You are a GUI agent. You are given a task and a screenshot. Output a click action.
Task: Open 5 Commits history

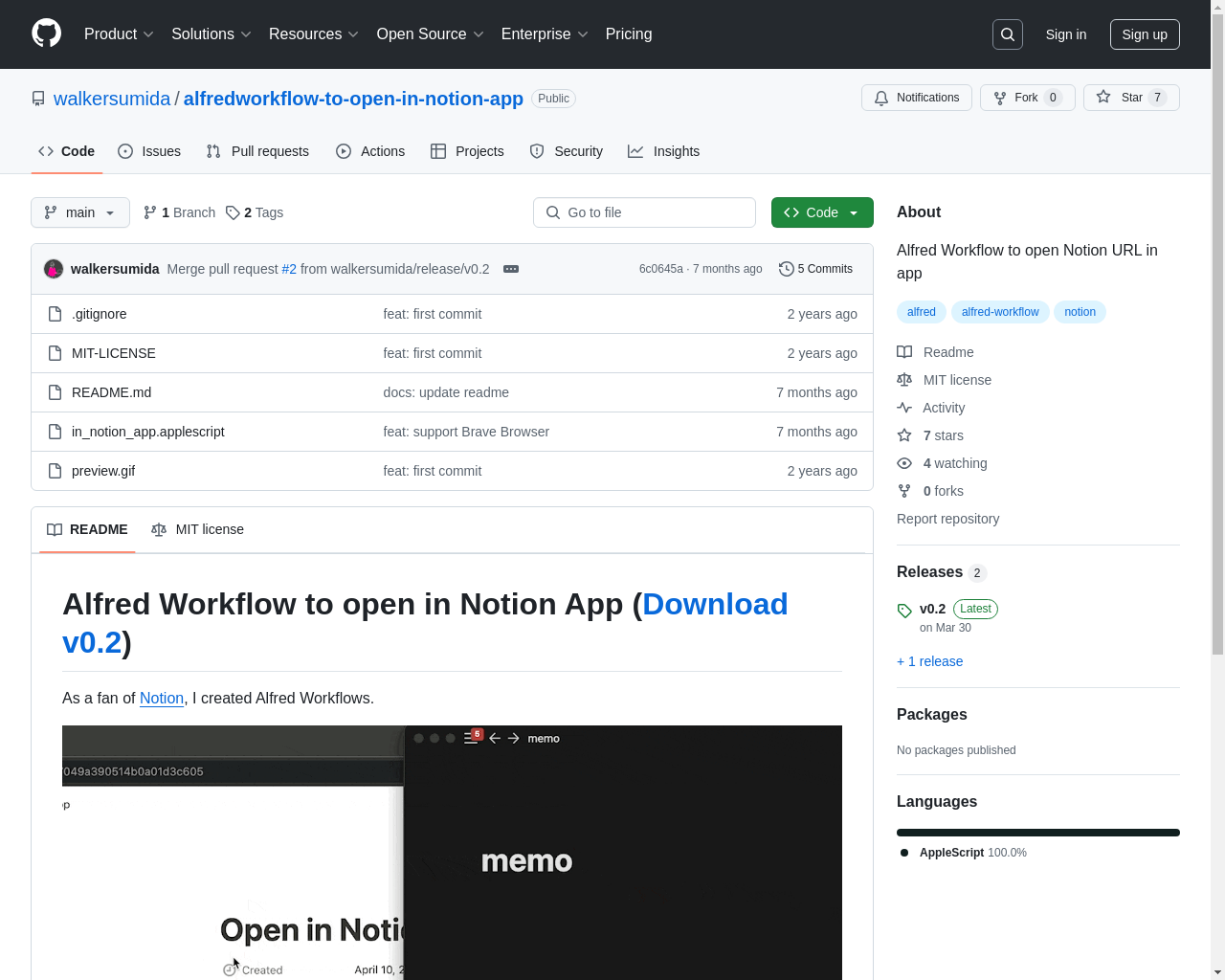(815, 269)
